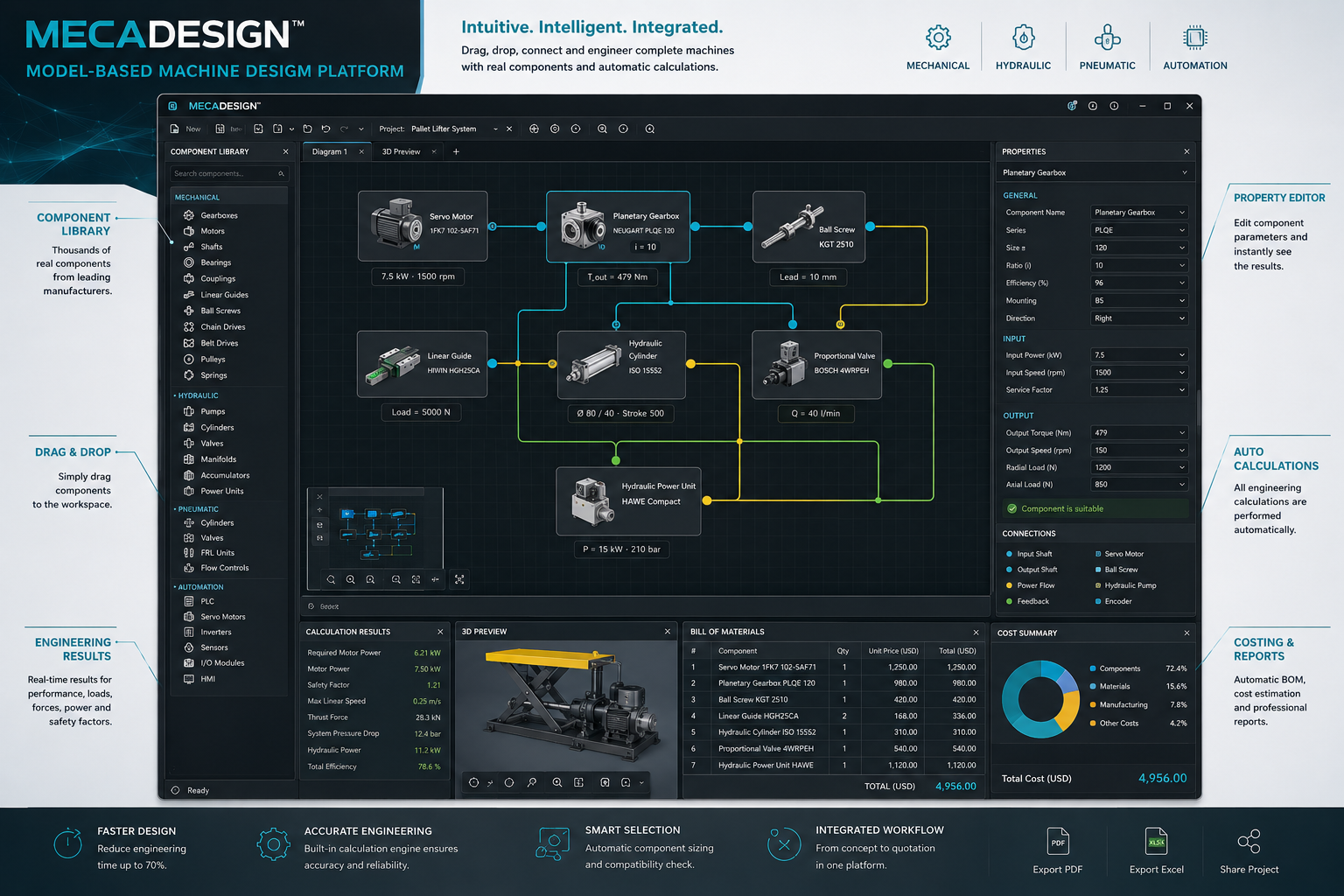Click the Linear Guide HIWIN node

[x=423, y=364]
